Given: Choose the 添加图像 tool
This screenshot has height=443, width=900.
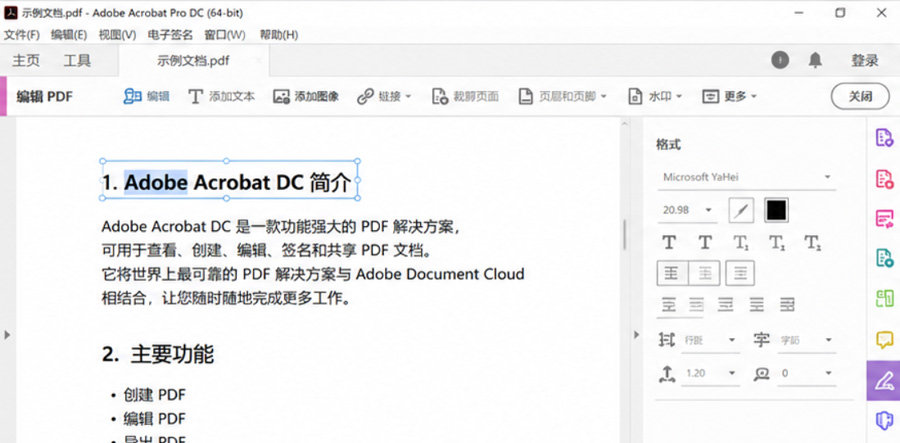Looking at the screenshot, I should [x=306, y=96].
